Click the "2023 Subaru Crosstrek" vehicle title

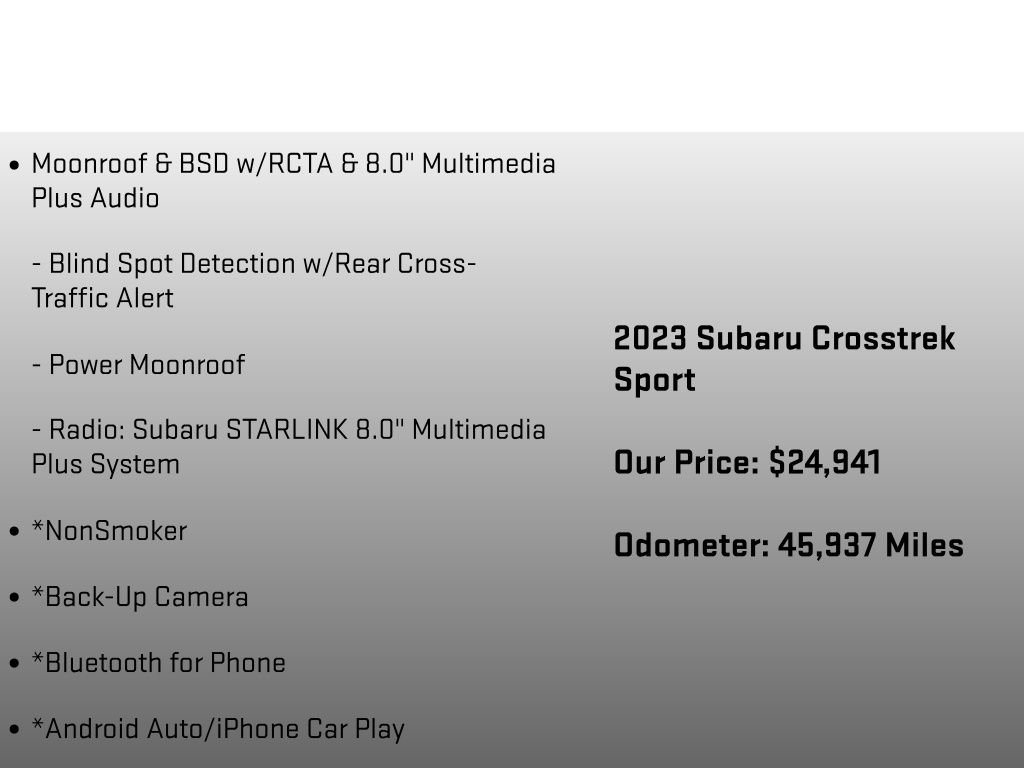point(784,338)
